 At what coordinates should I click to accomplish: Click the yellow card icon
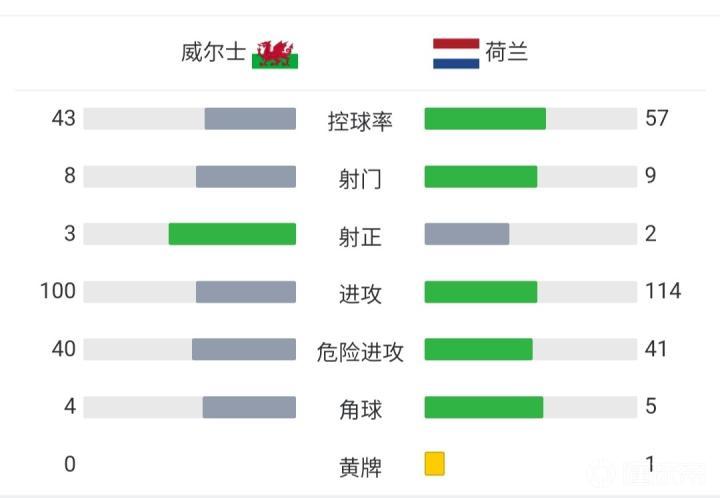point(434,464)
